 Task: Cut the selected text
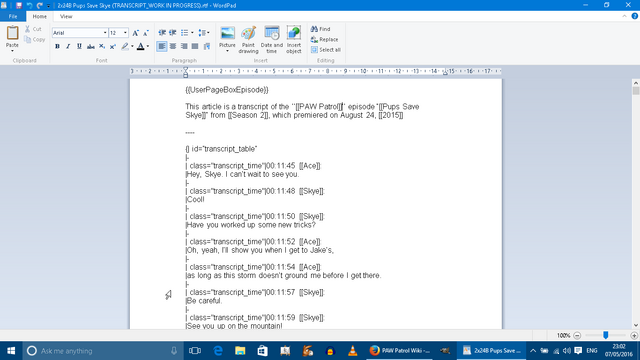tap(33, 29)
